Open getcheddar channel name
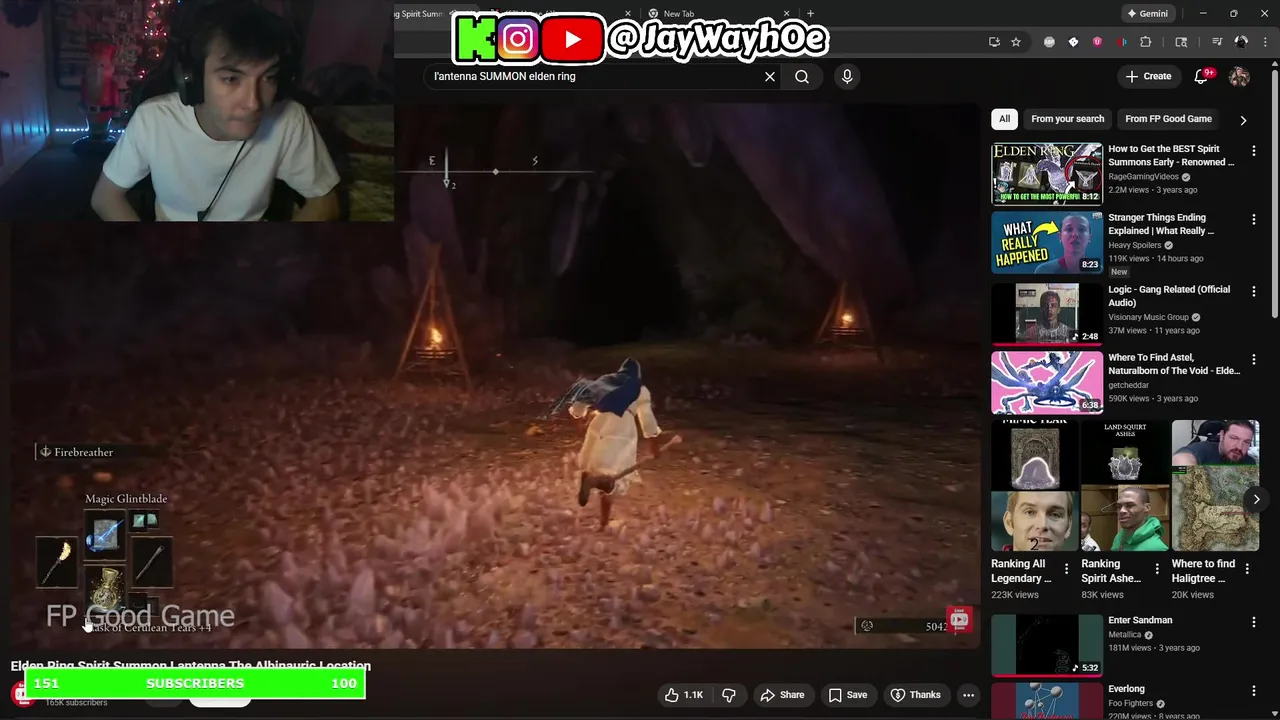Image resolution: width=1280 pixels, height=720 pixels. click(1130, 385)
